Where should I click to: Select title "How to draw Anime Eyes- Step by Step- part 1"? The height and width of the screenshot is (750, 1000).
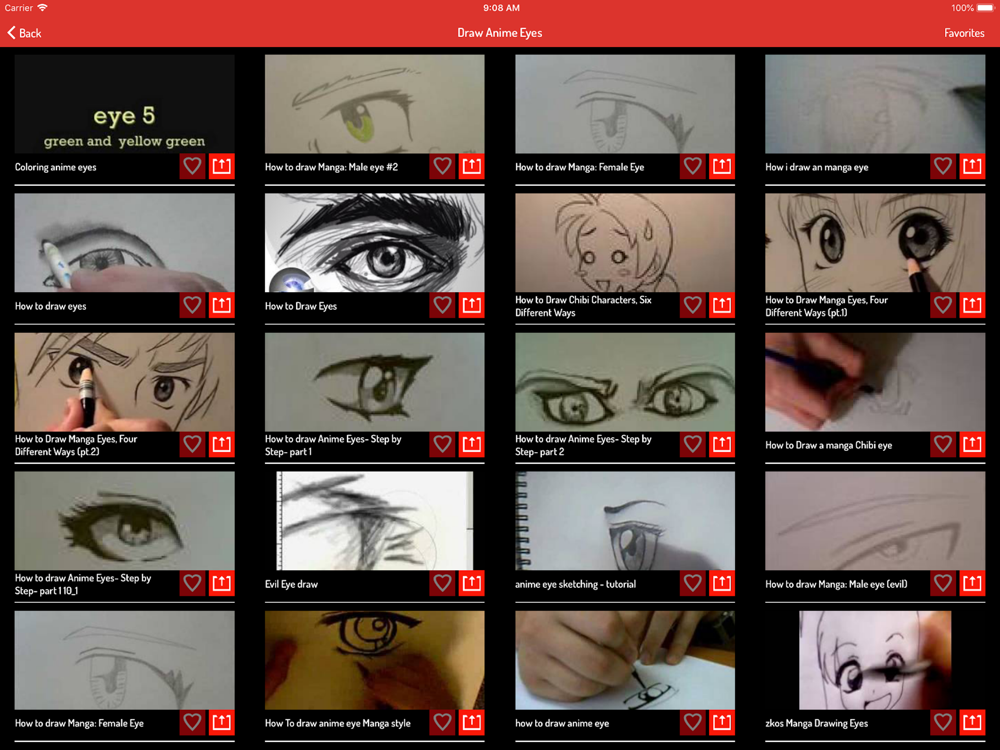click(x=333, y=445)
